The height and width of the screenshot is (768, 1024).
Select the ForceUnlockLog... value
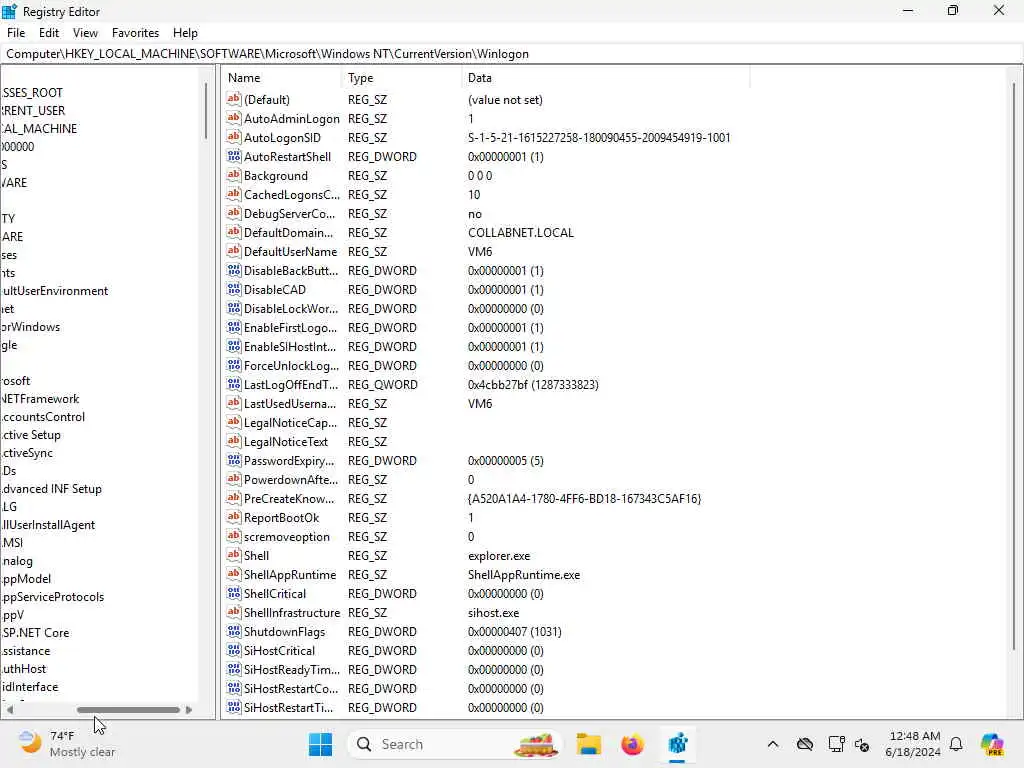291,366
